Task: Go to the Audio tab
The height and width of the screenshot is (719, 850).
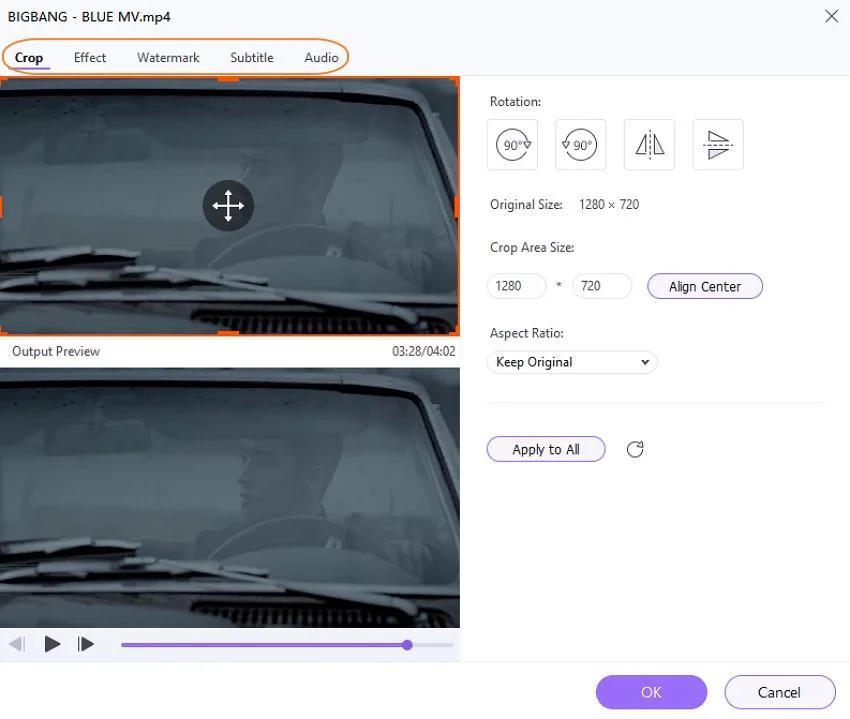Action: click(321, 57)
